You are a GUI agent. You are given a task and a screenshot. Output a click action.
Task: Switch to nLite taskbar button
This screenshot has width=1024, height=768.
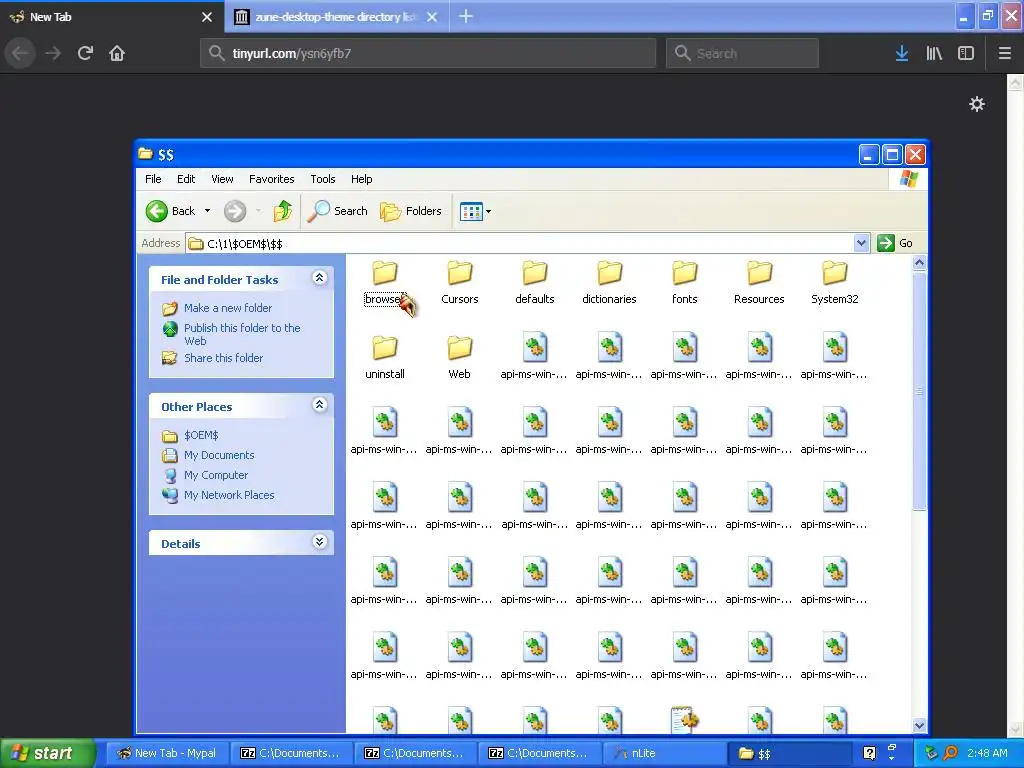664,753
